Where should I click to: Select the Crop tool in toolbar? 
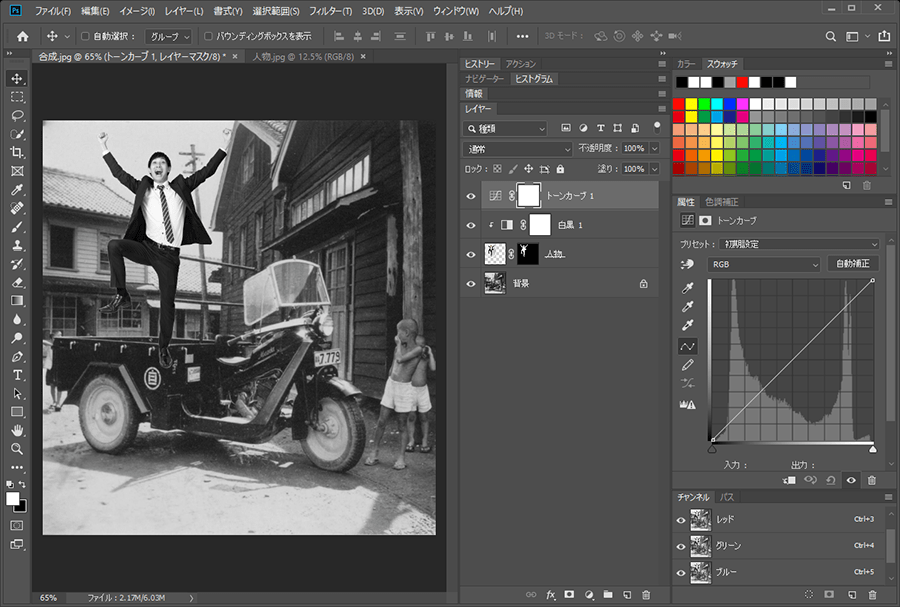tap(17, 152)
